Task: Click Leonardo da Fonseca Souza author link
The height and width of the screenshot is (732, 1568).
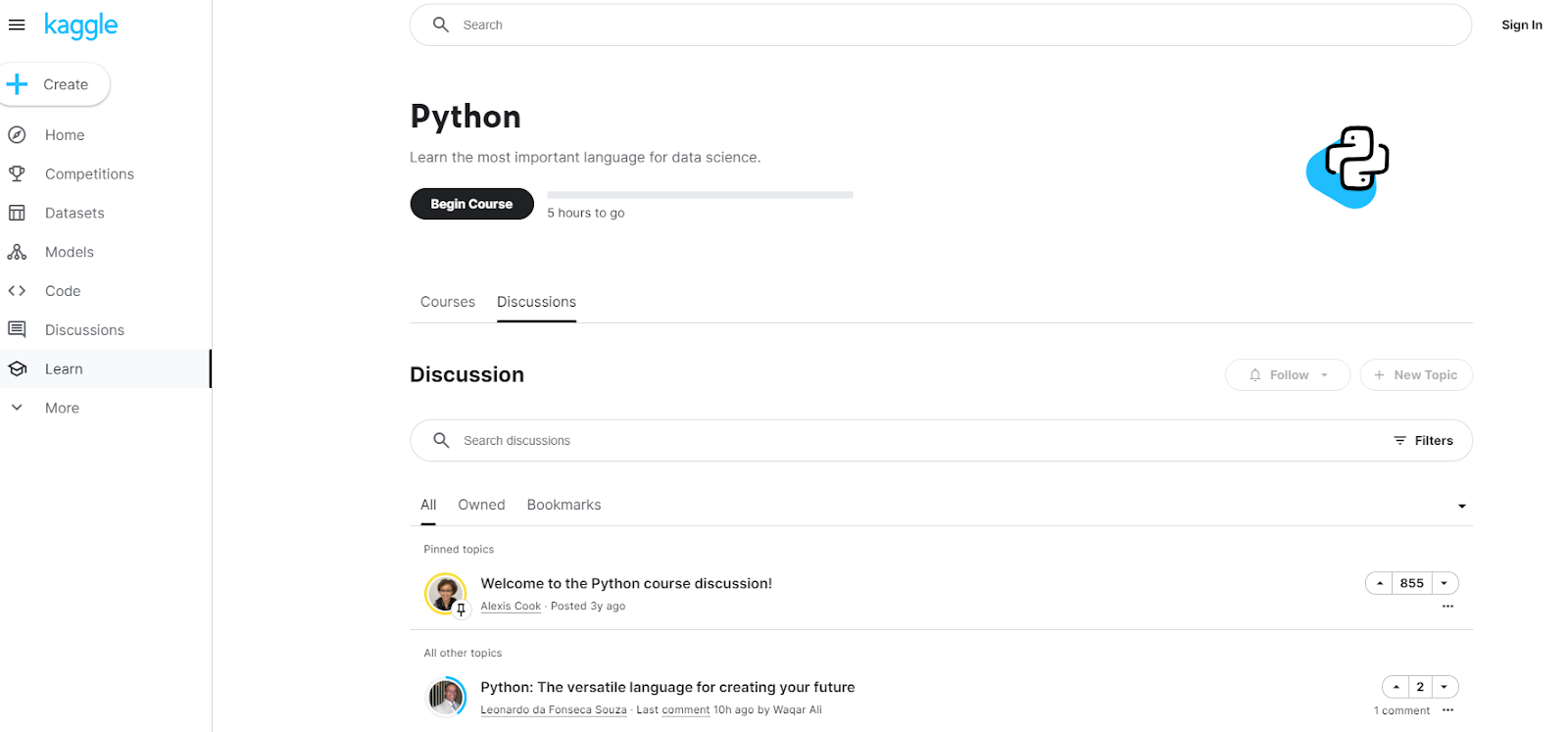Action: [x=554, y=710]
